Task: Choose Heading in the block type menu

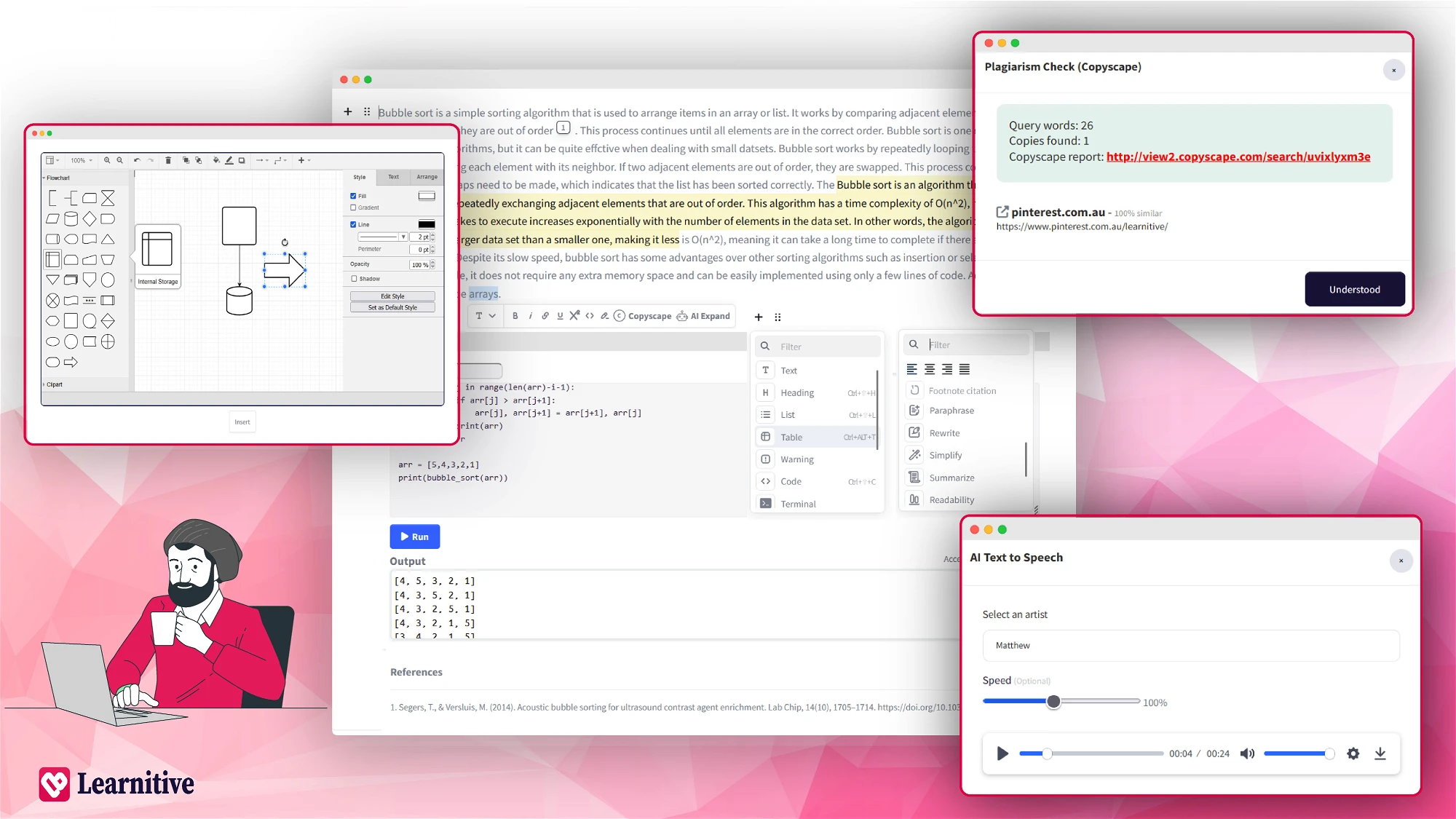Action: 816,392
